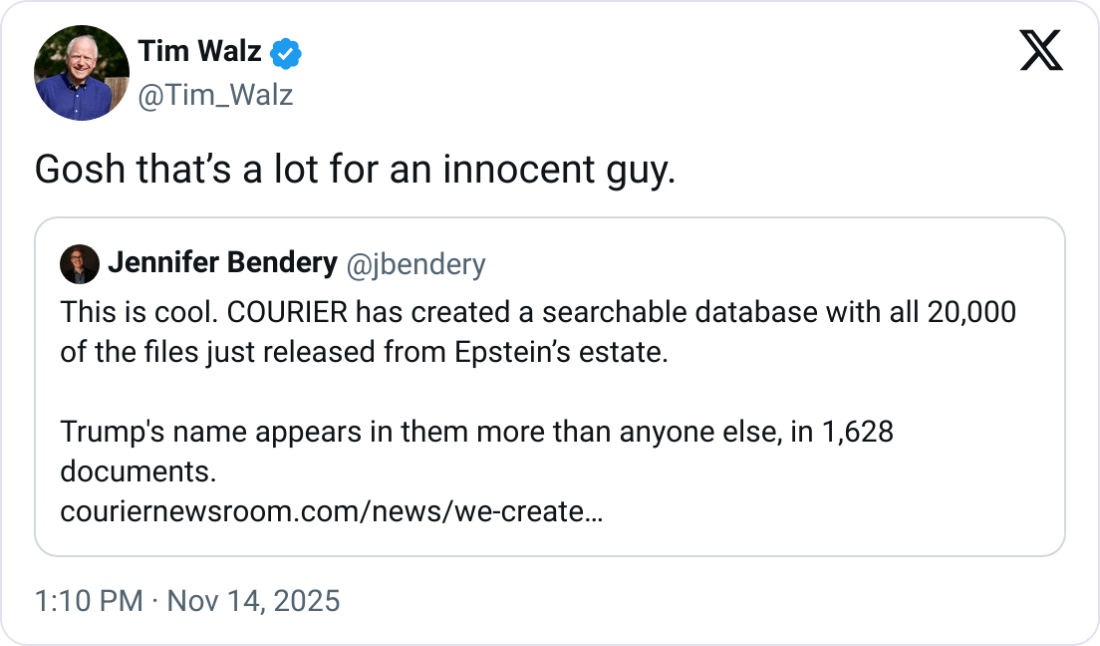The image size is (1100, 646).
Task: Click the Nov 14, 2025 date
Action: click(252, 601)
